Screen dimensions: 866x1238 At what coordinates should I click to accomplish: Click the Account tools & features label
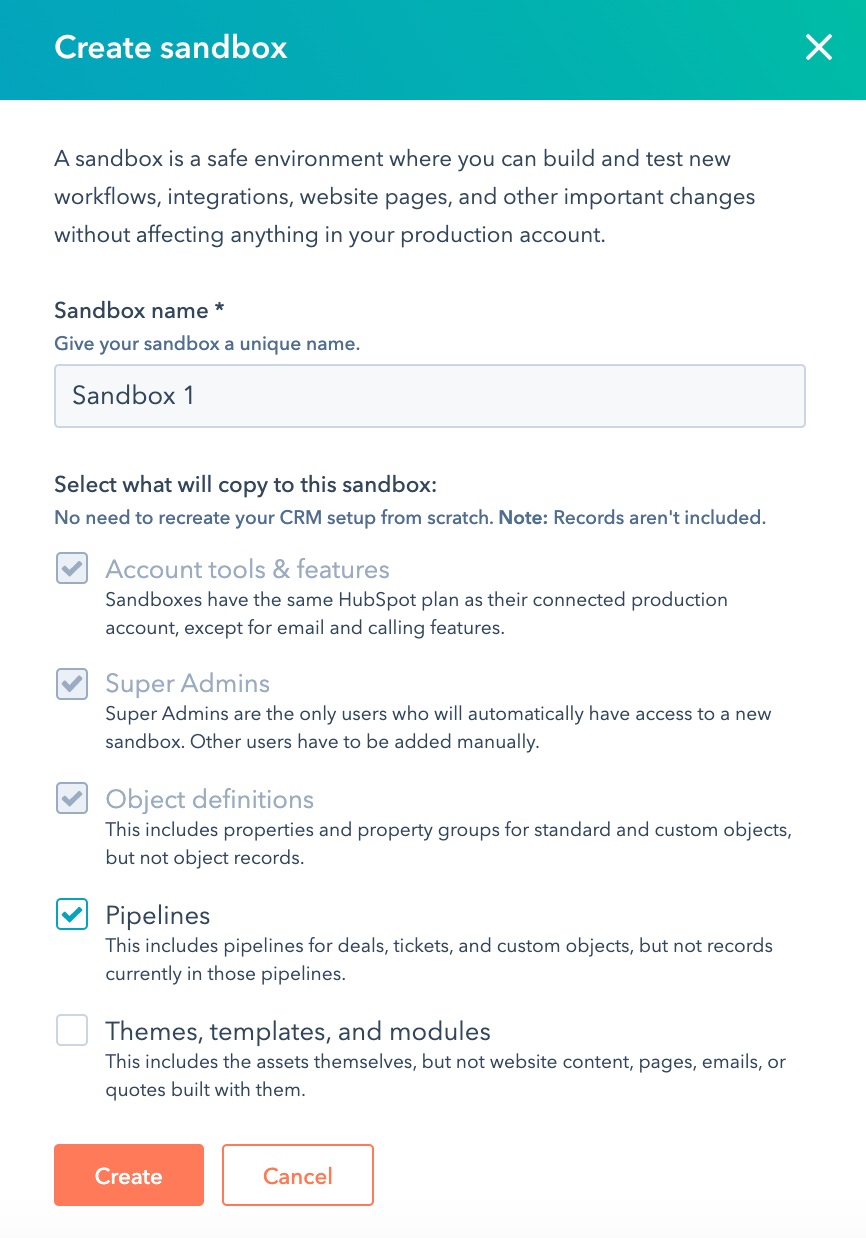[x=247, y=568]
